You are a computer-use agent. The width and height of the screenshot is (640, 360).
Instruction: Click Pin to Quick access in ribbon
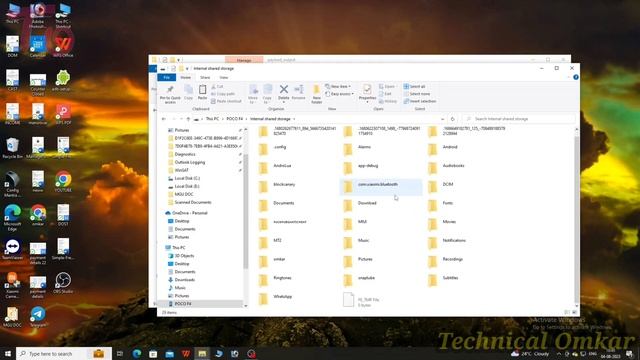point(170,94)
